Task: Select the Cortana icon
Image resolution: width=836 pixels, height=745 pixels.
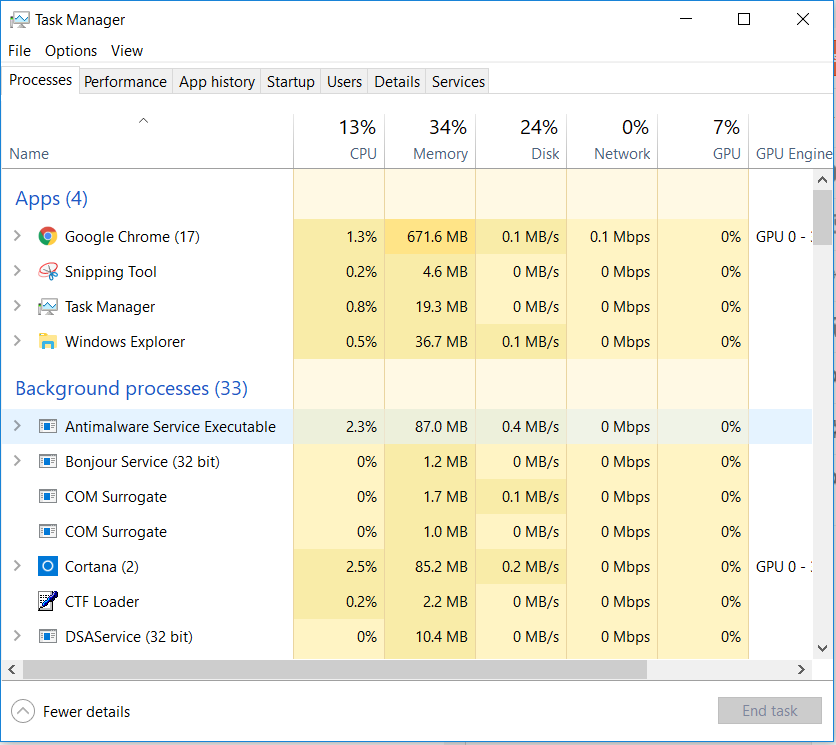Action: (47, 566)
